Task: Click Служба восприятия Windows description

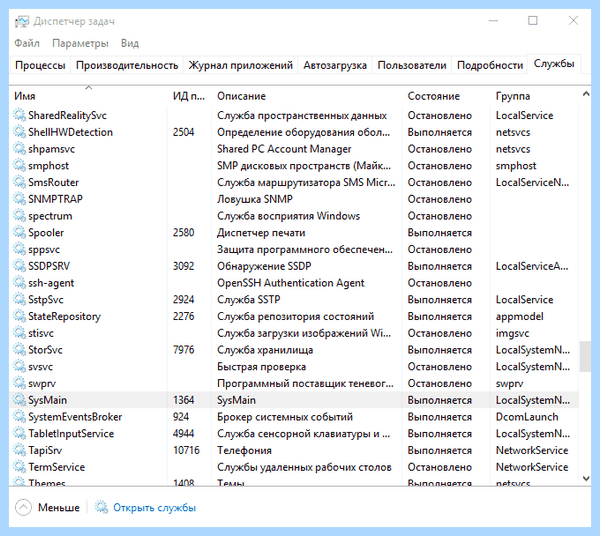Action: pos(289,216)
